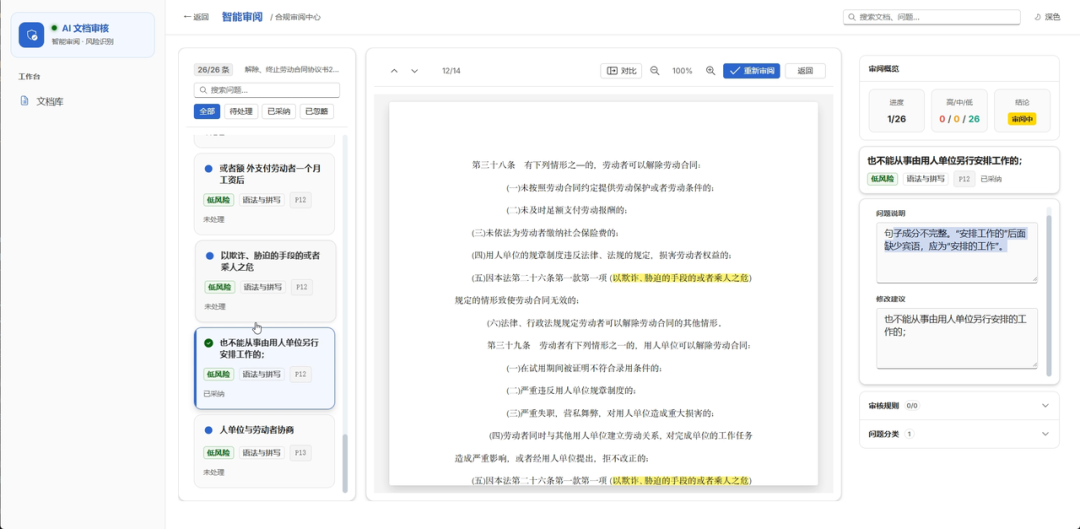Viewport: 1080px width, 529px height.
Task: Select the 待处理 filter tab
Action: coord(240,112)
